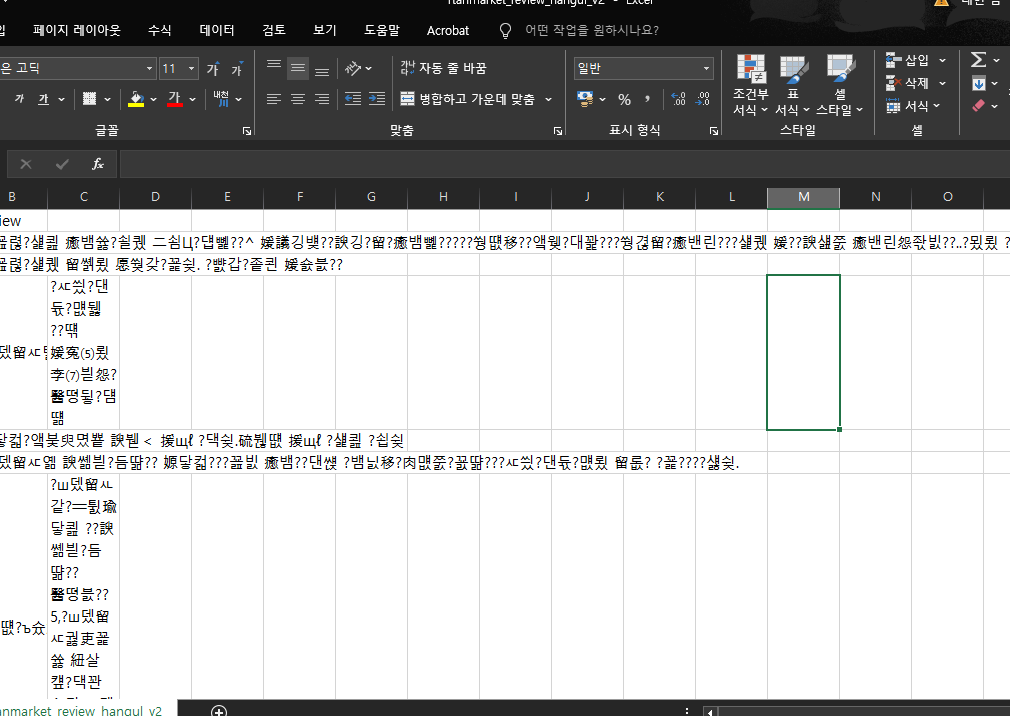
Task: Open 조건부 서식 conditional formatting
Action: pyautogui.click(x=750, y=85)
